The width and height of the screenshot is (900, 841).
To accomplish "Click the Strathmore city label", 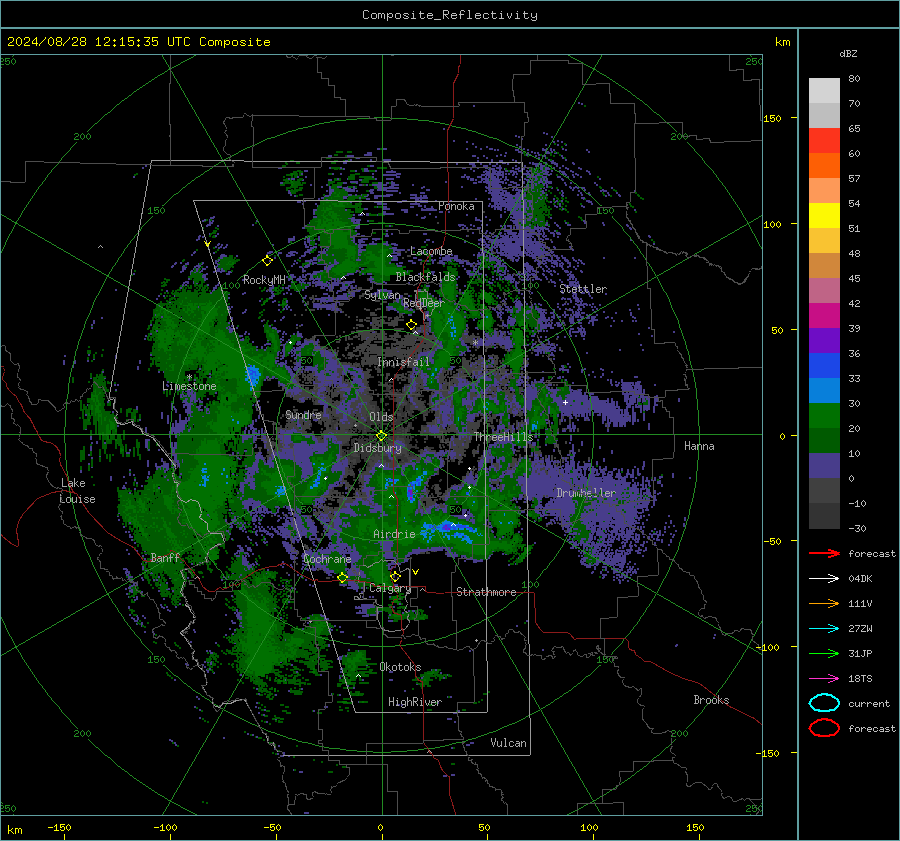I will click(x=486, y=592).
